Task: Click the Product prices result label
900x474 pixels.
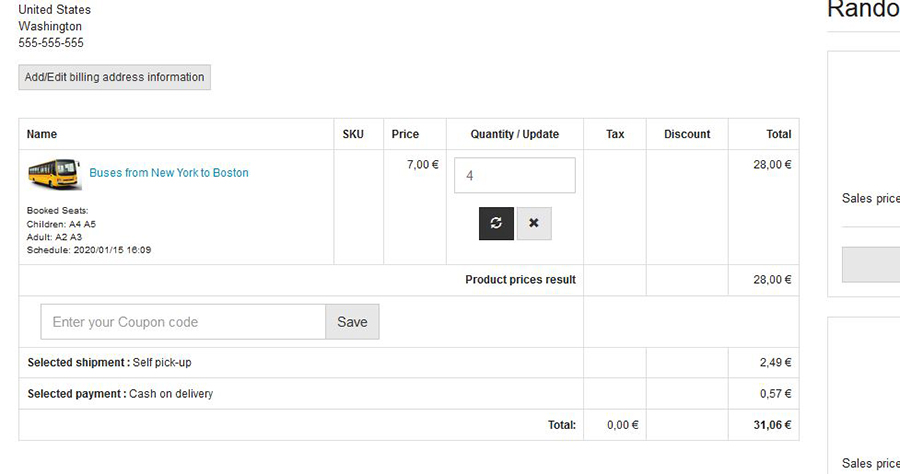Action: tap(520, 280)
